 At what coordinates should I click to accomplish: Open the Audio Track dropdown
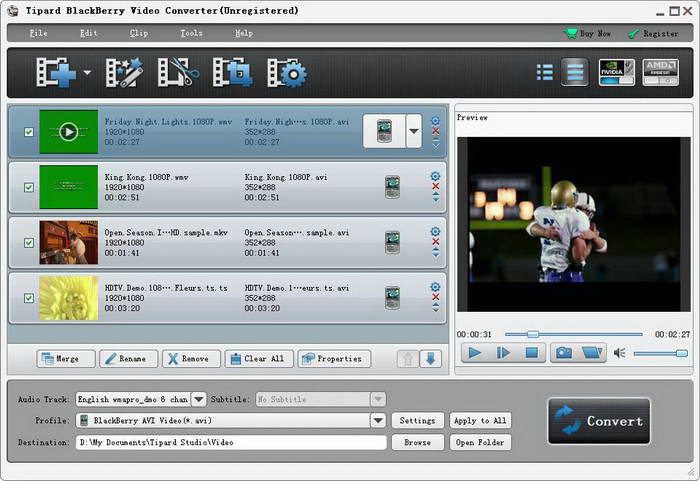pyautogui.click(x=198, y=399)
